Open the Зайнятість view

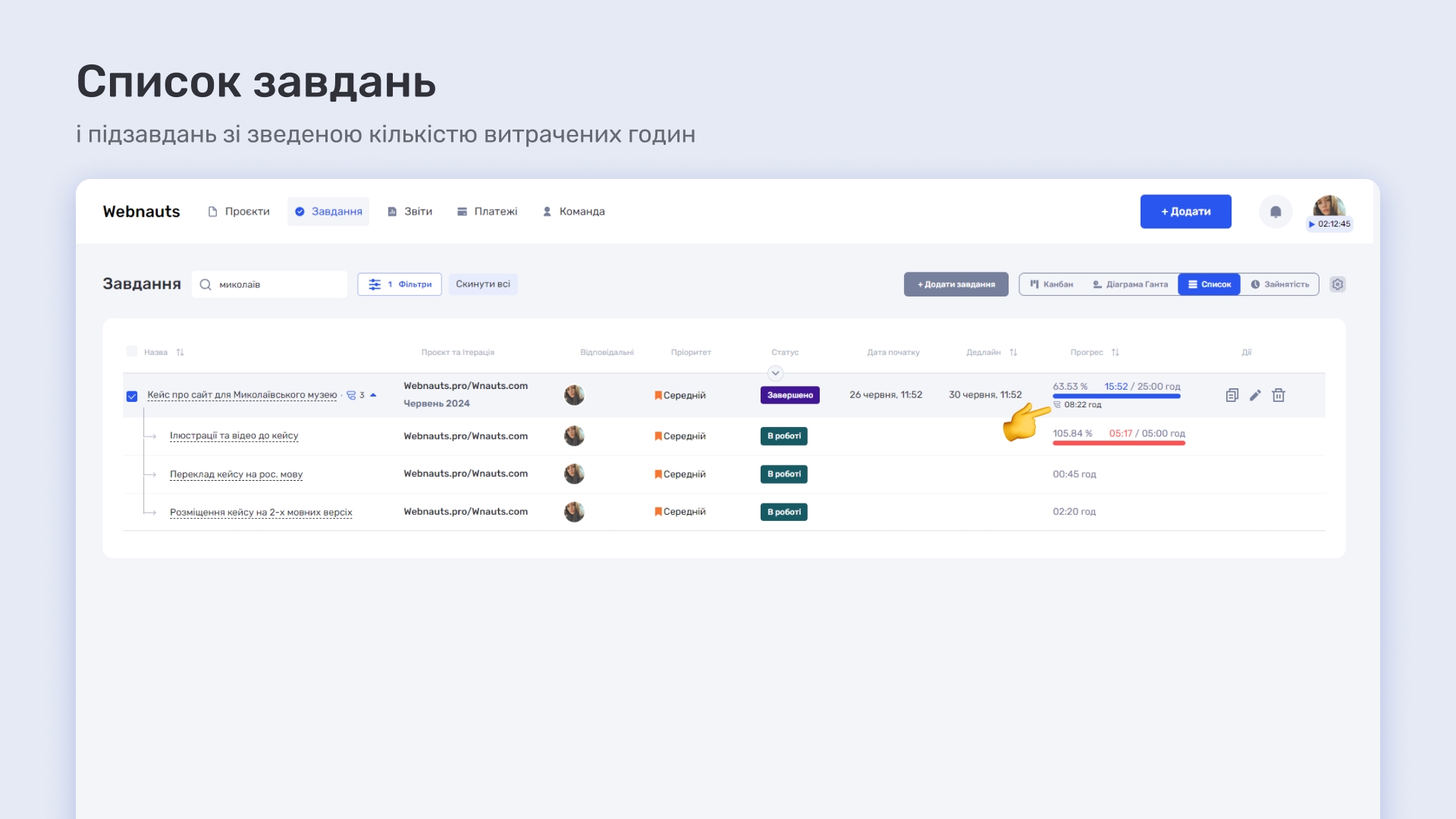pos(1279,284)
